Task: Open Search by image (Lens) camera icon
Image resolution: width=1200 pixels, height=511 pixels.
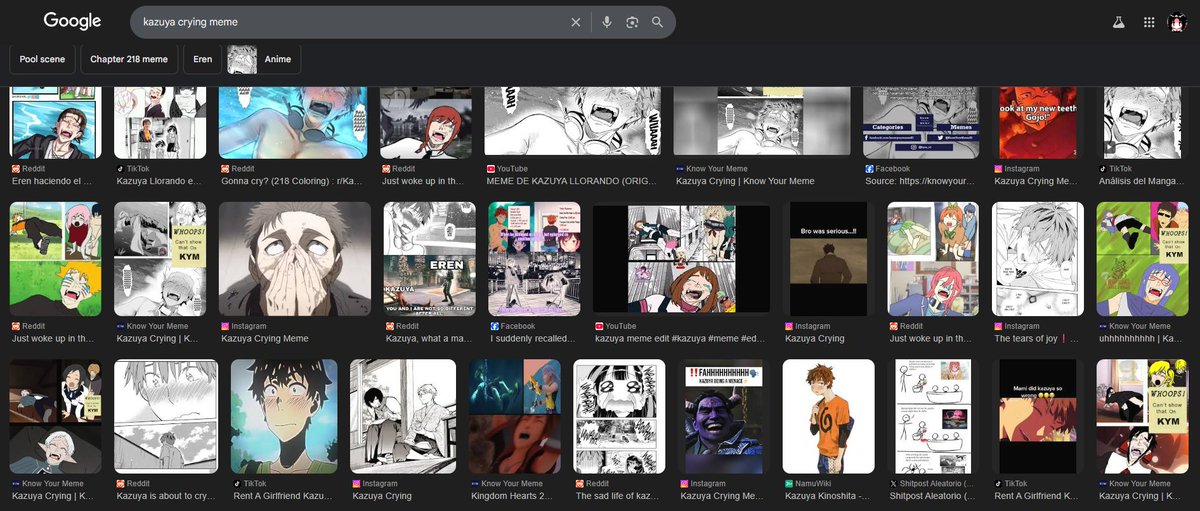Action: click(x=632, y=22)
